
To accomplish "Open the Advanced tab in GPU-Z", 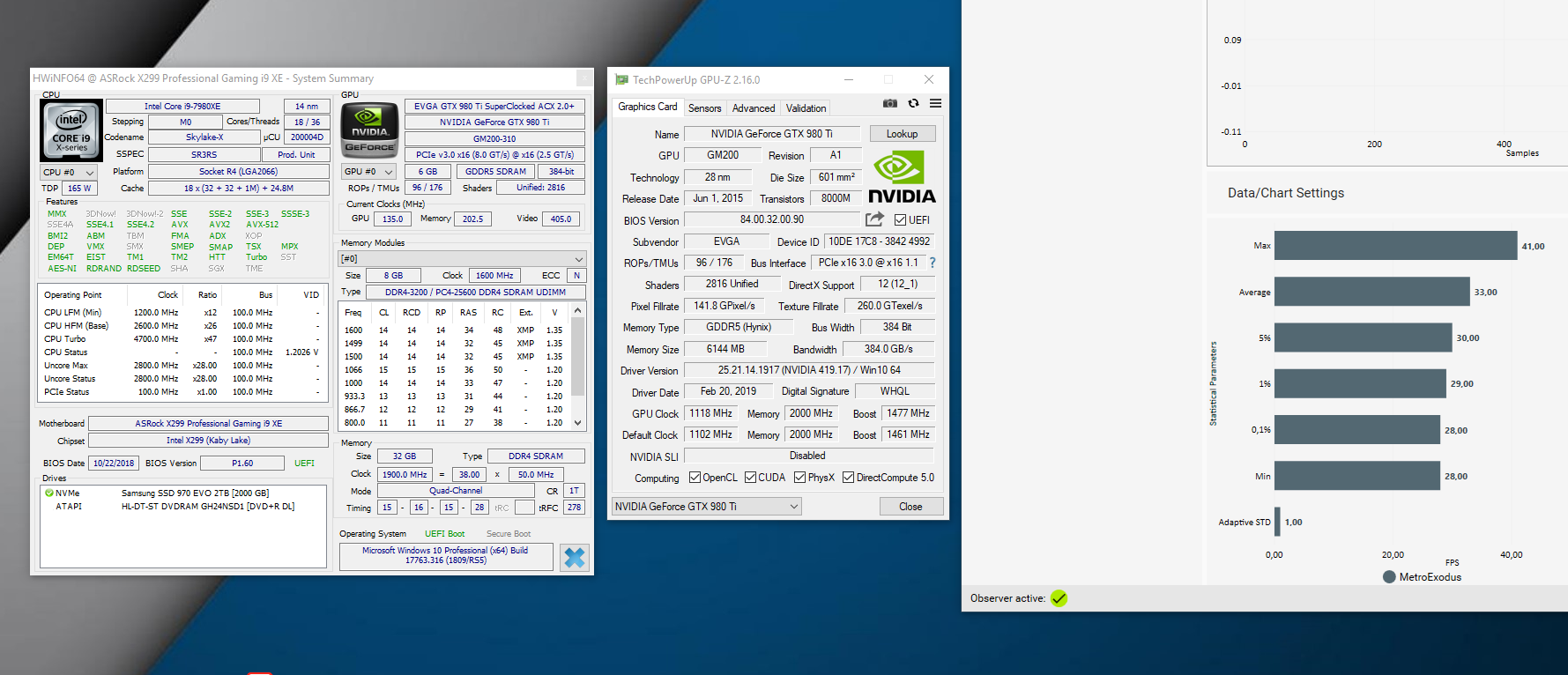I will (754, 108).
